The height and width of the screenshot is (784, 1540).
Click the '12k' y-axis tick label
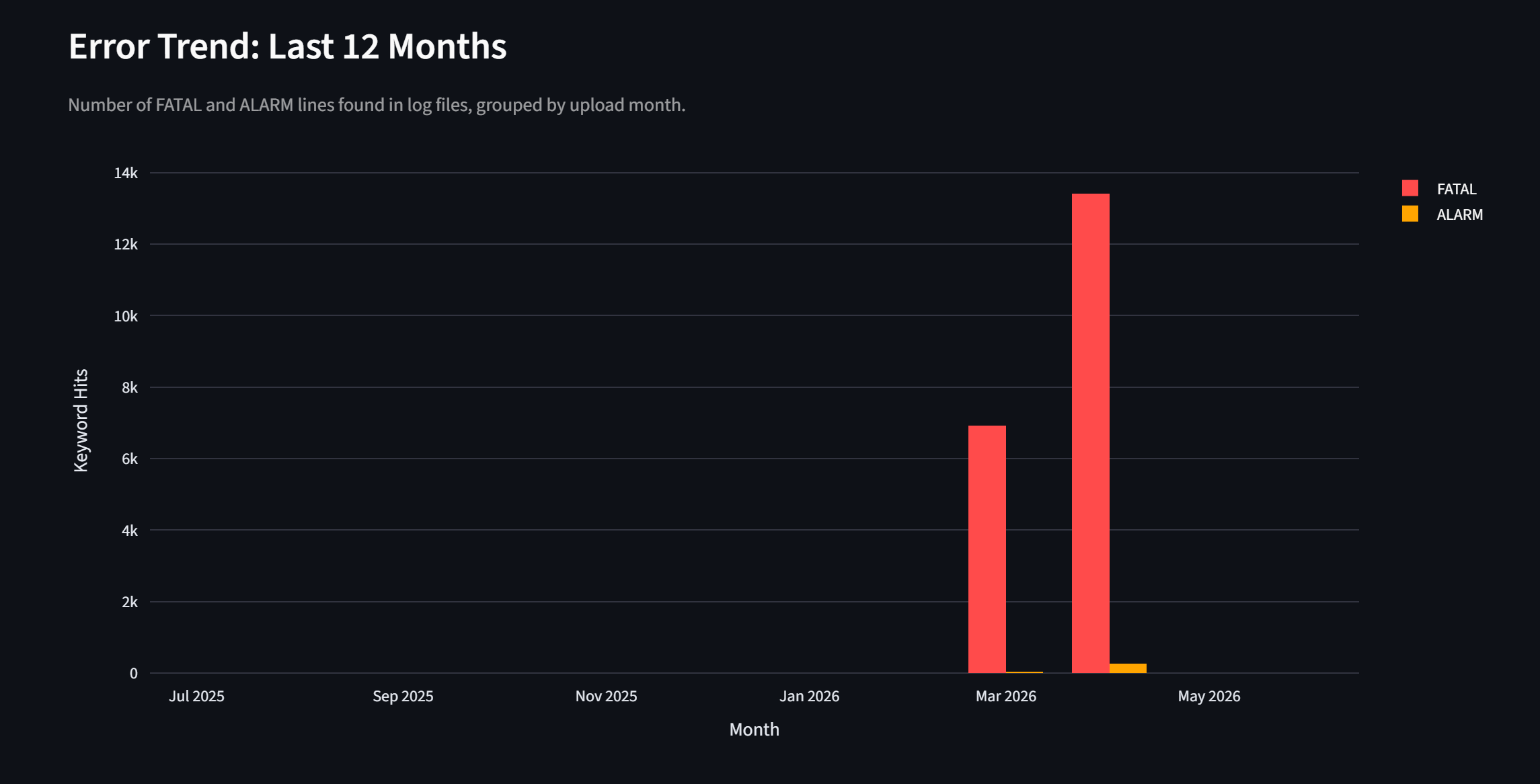coord(126,245)
